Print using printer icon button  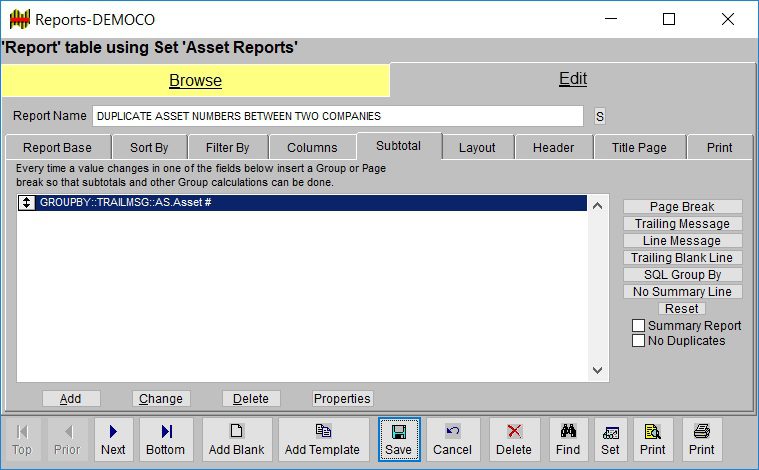(702, 440)
